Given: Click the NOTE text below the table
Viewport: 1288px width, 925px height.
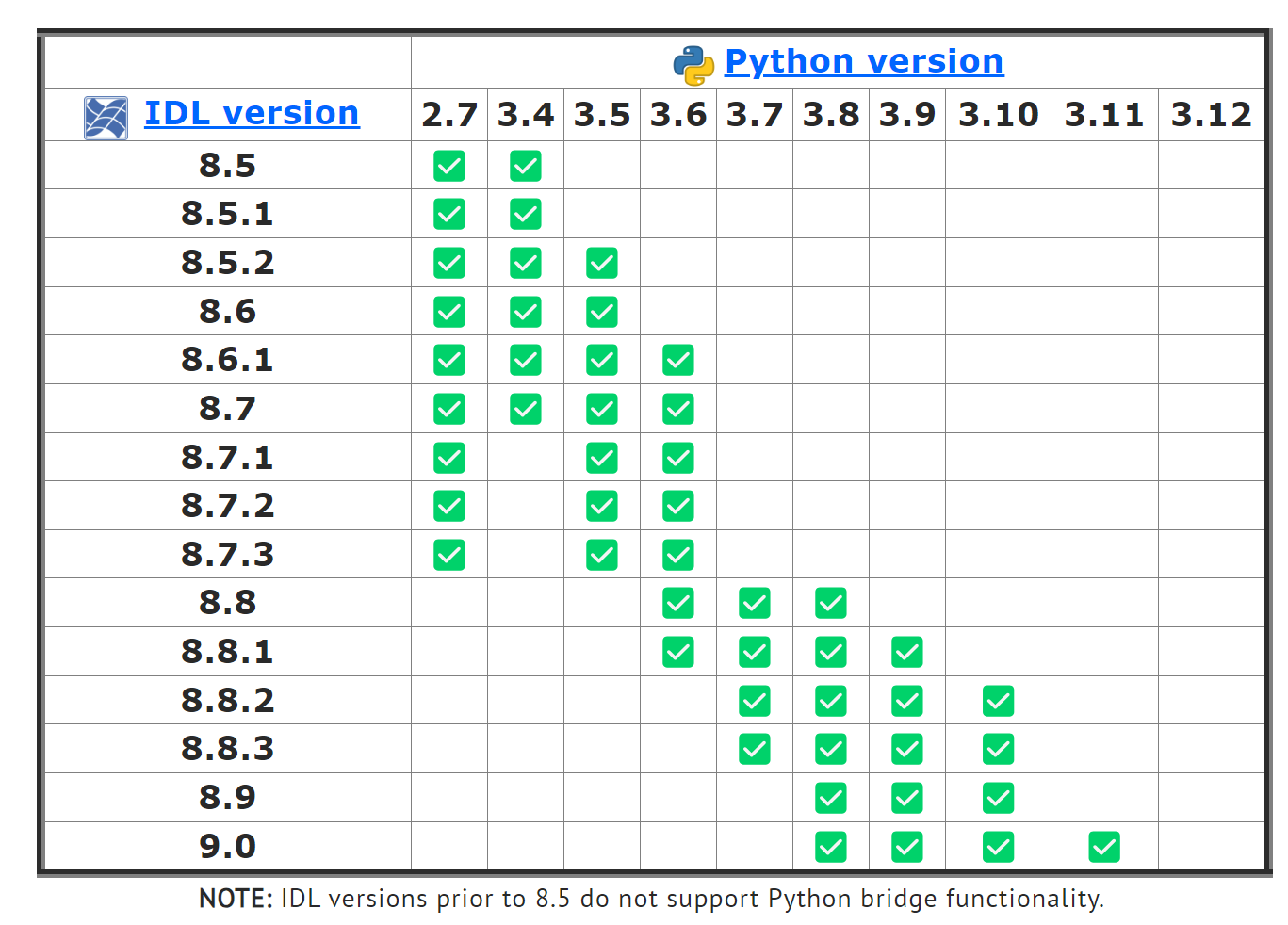Looking at the screenshot, I should 651,899.
